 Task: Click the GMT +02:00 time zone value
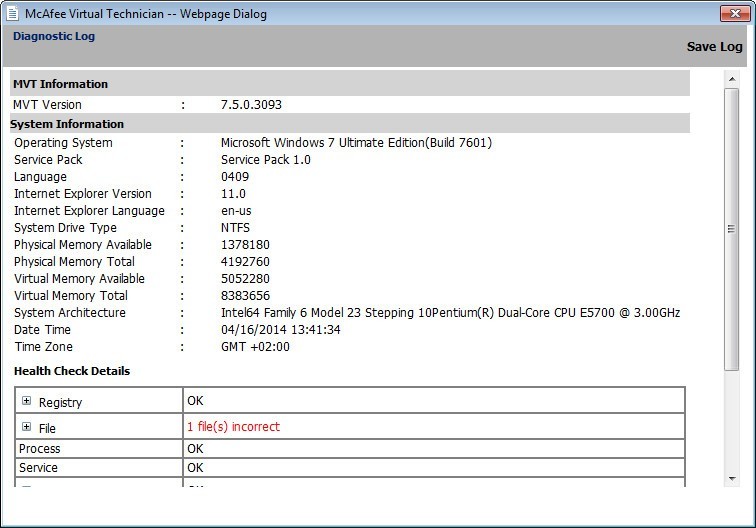click(x=256, y=347)
